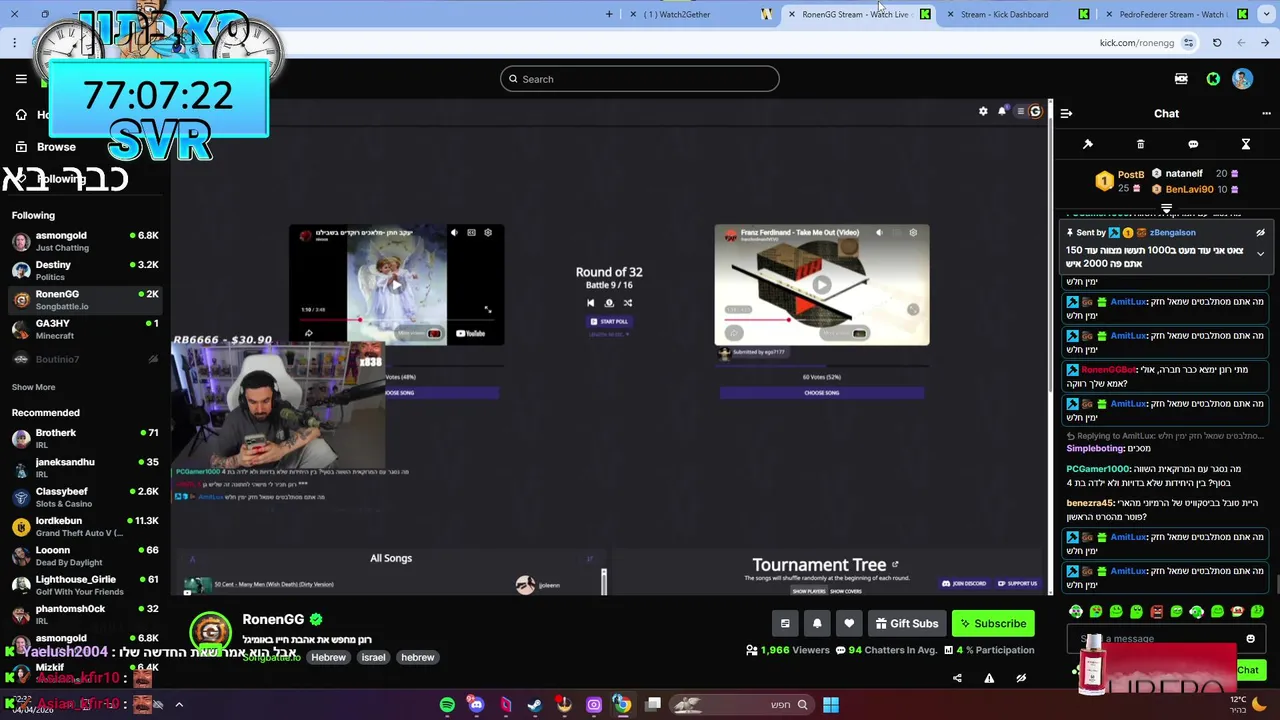The image size is (1280, 720).
Task: Close the RonenGG Stream tab
Action: (x=791, y=14)
